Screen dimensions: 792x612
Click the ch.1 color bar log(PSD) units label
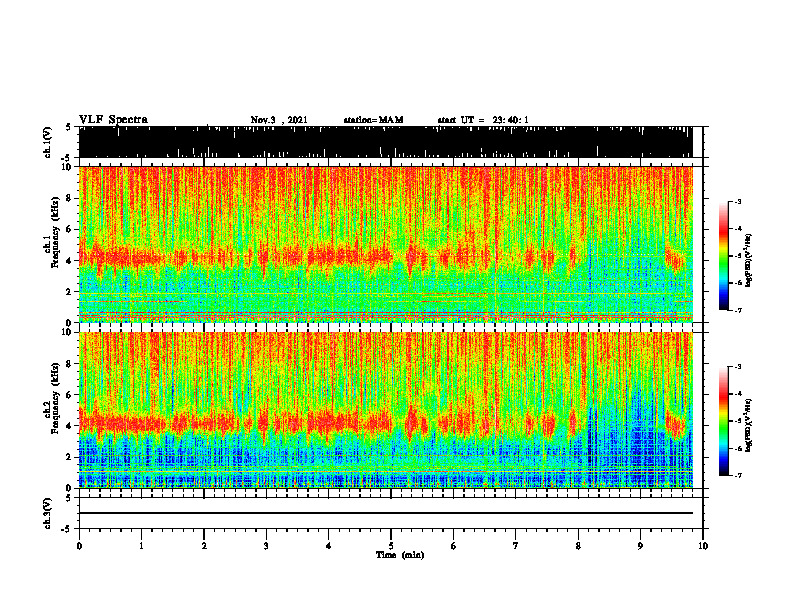(x=748, y=260)
